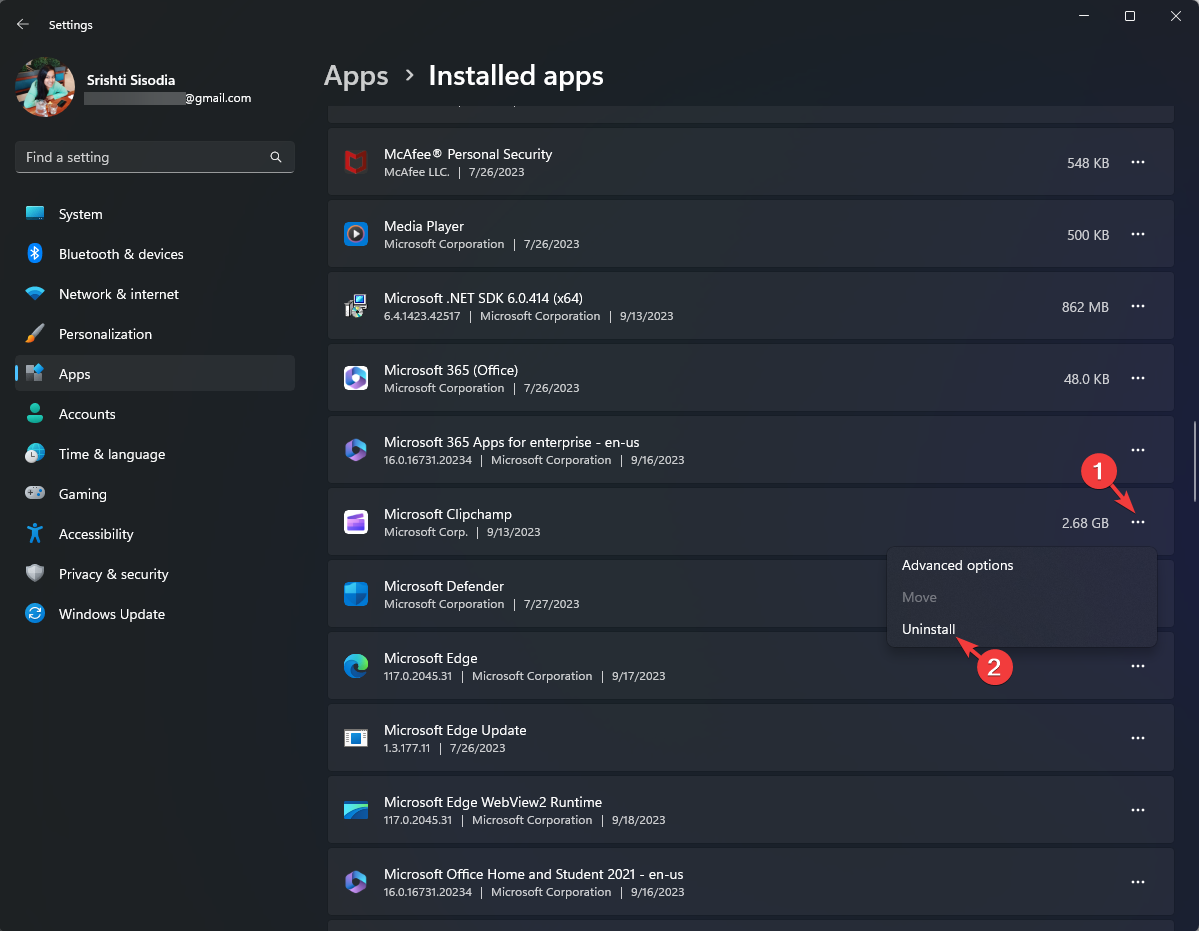
Task: Open more options for McAfee Personal Security
Action: tap(1138, 162)
